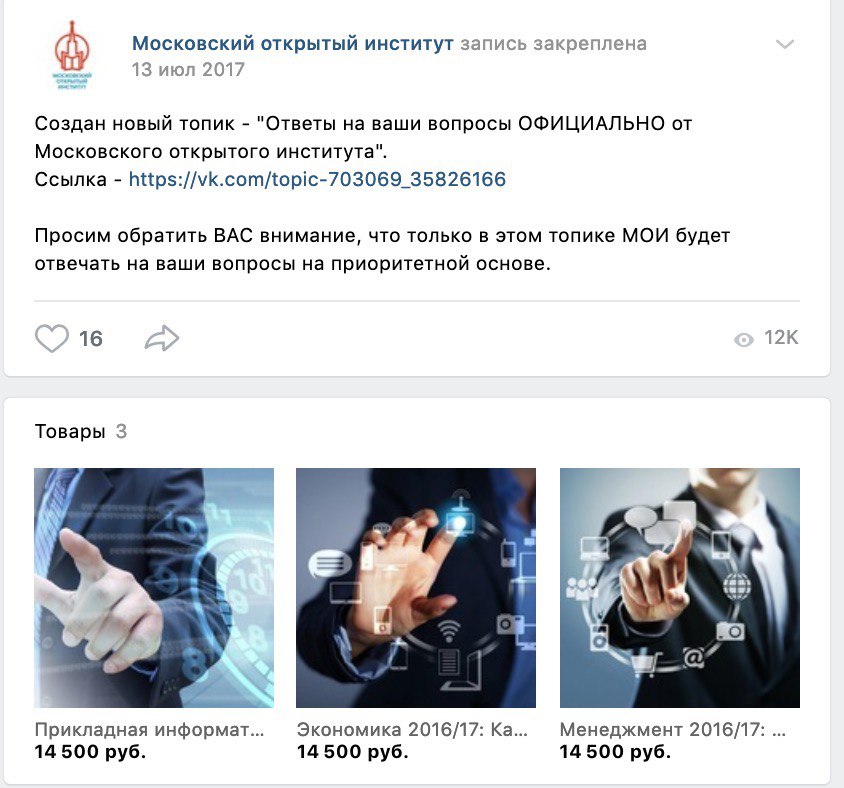
Task: Click the запись закреплена pinned label
Action: pyautogui.click(x=553, y=44)
